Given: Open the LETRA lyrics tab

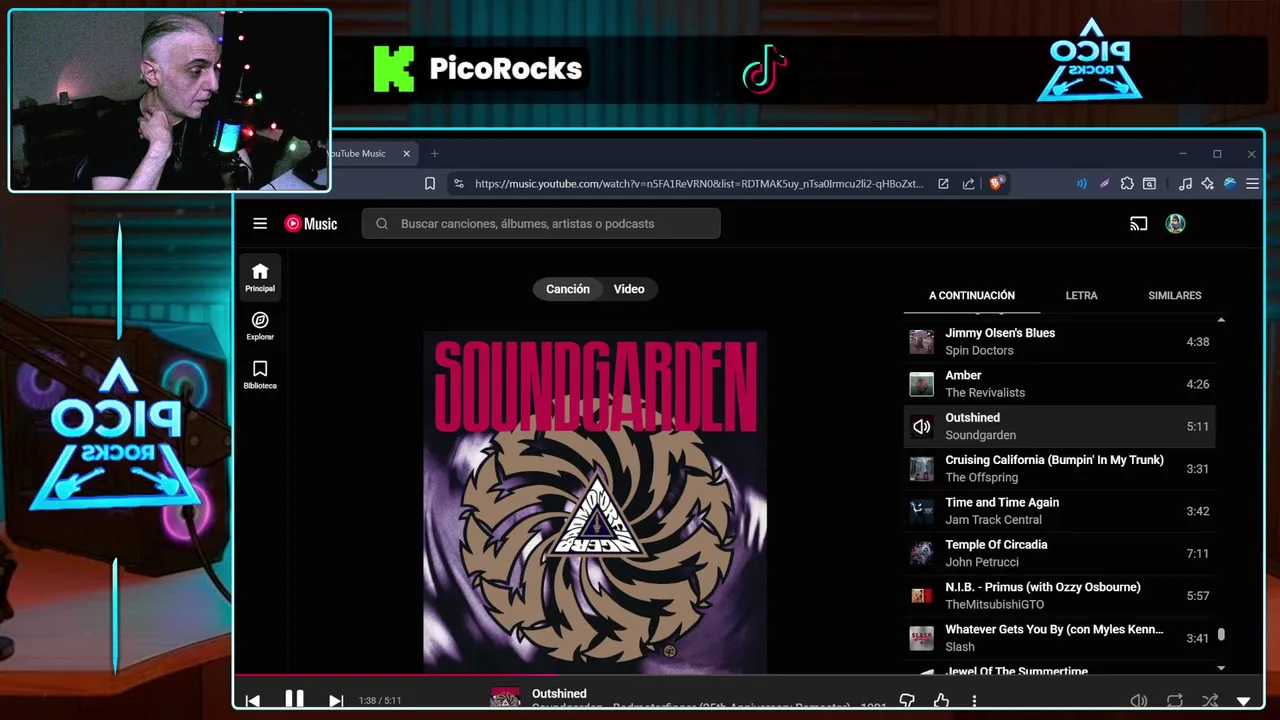Looking at the screenshot, I should 1081,296.
